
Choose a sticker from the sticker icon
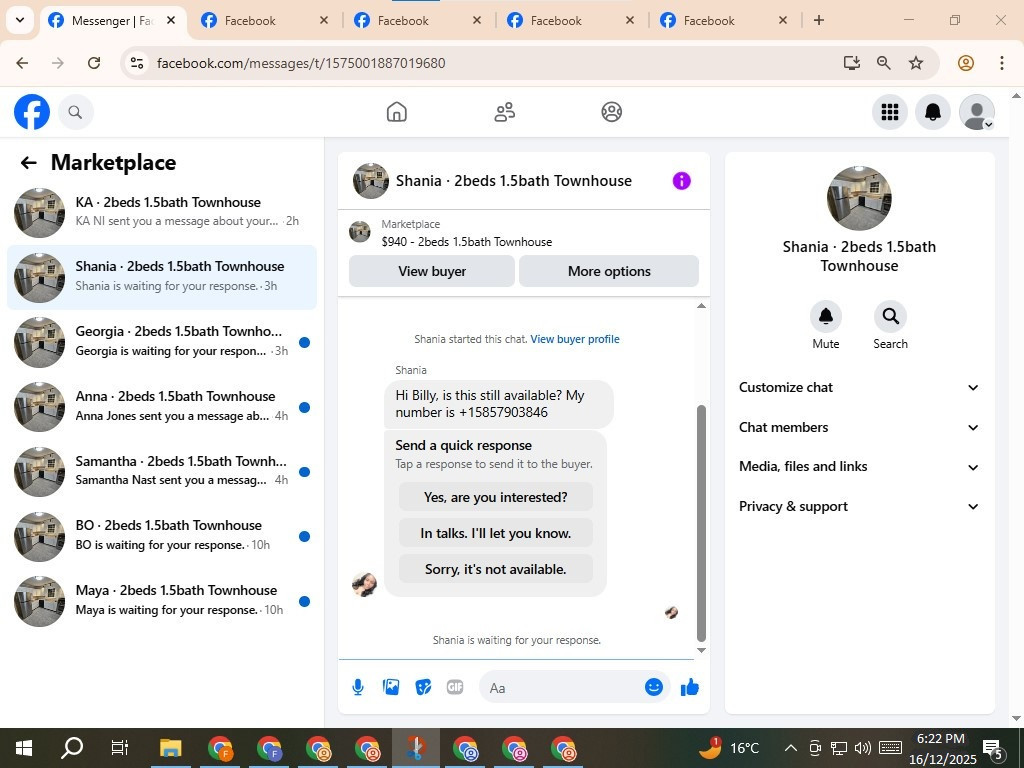pos(423,687)
